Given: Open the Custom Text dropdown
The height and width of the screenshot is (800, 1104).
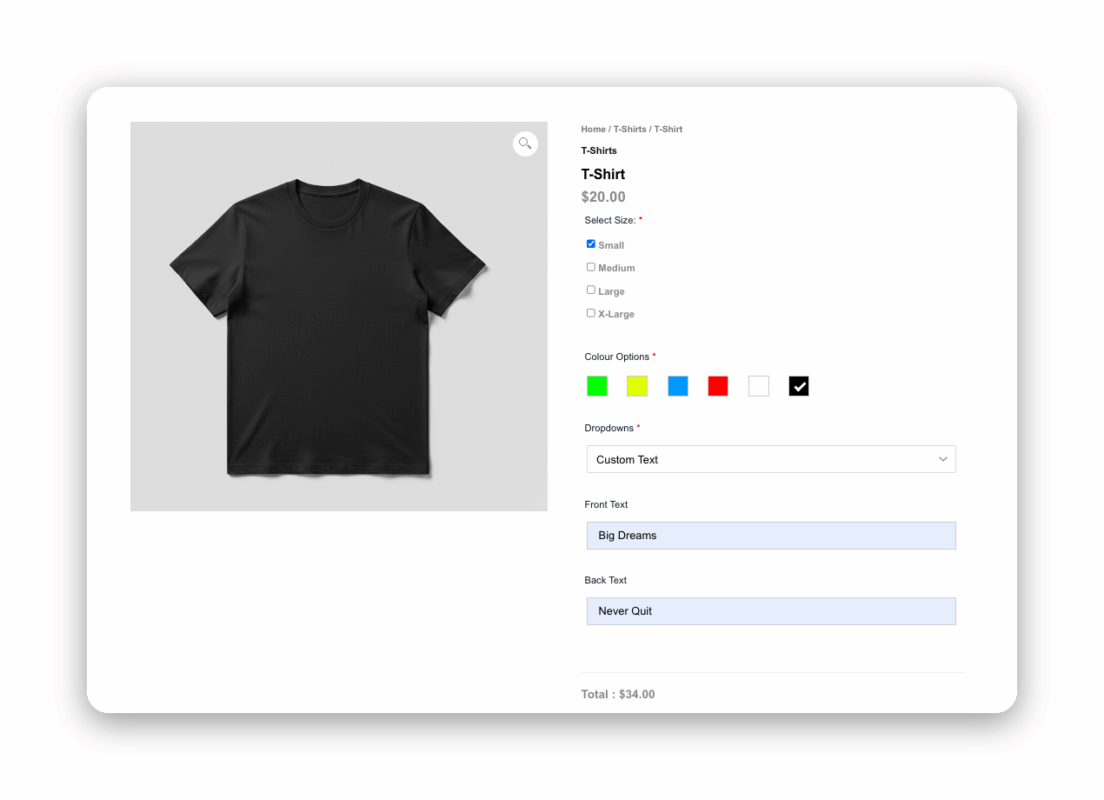Looking at the screenshot, I should (x=771, y=459).
